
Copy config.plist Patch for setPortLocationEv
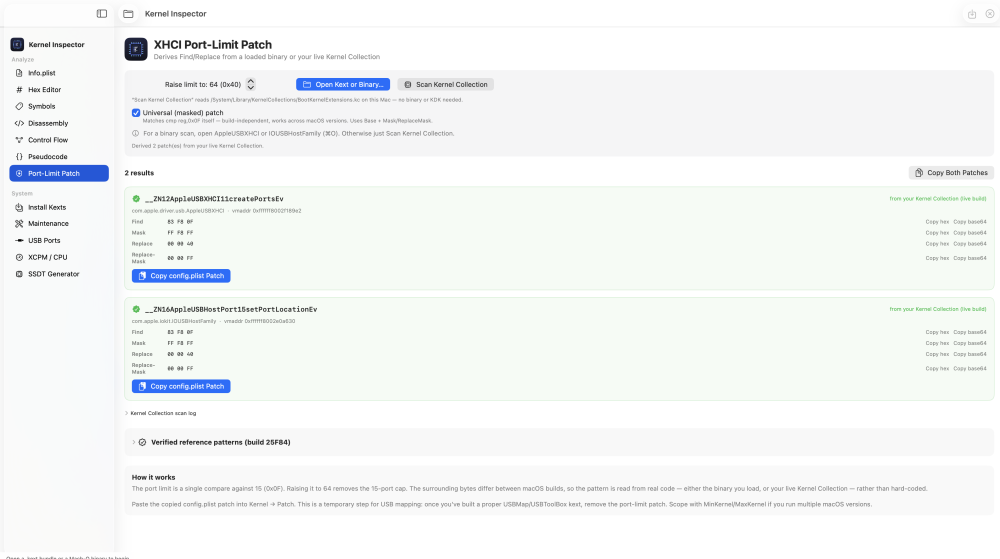click(x=181, y=386)
